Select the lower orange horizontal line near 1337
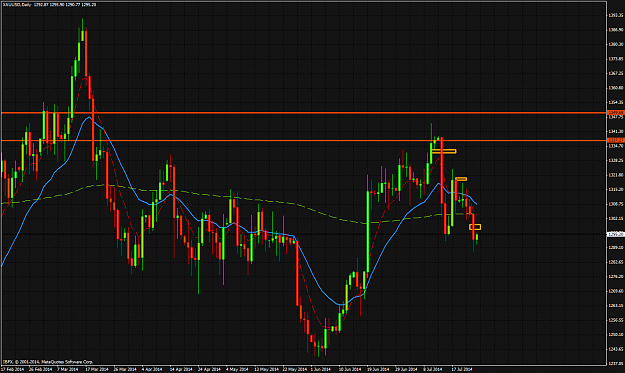The image size is (625, 373). pos(303,140)
